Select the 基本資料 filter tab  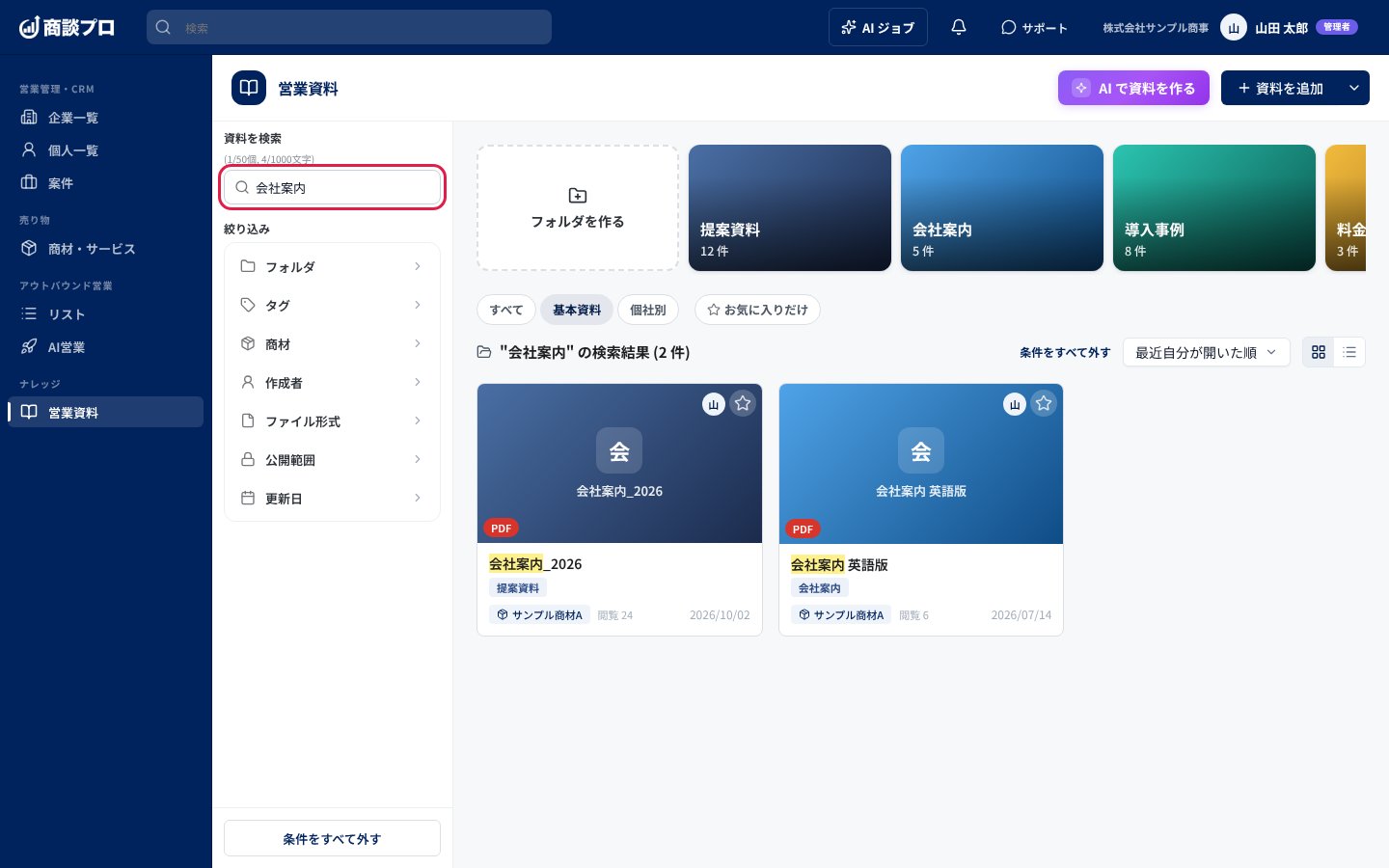577,310
